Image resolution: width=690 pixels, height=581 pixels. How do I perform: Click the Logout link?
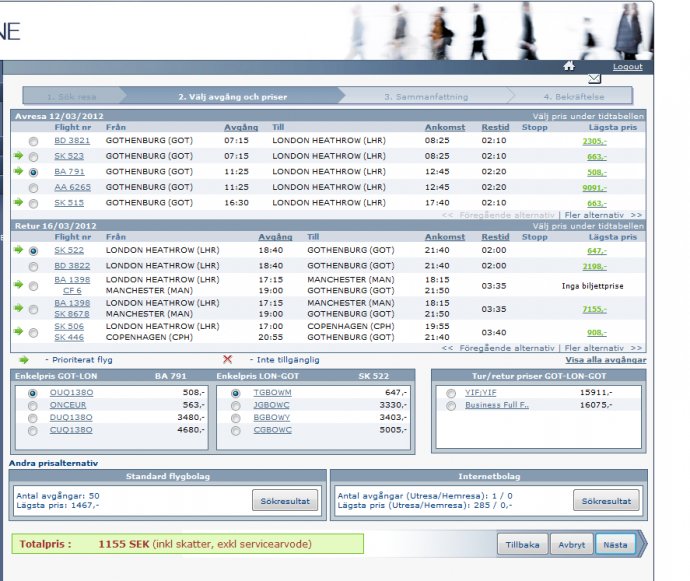pyautogui.click(x=627, y=67)
